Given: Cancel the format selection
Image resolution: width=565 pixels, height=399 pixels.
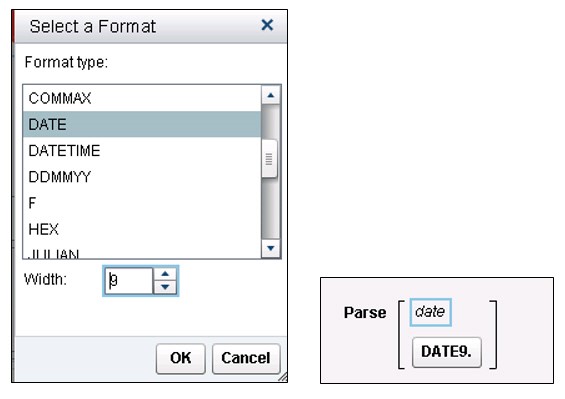Looking at the screenshot, I should 246,358.
